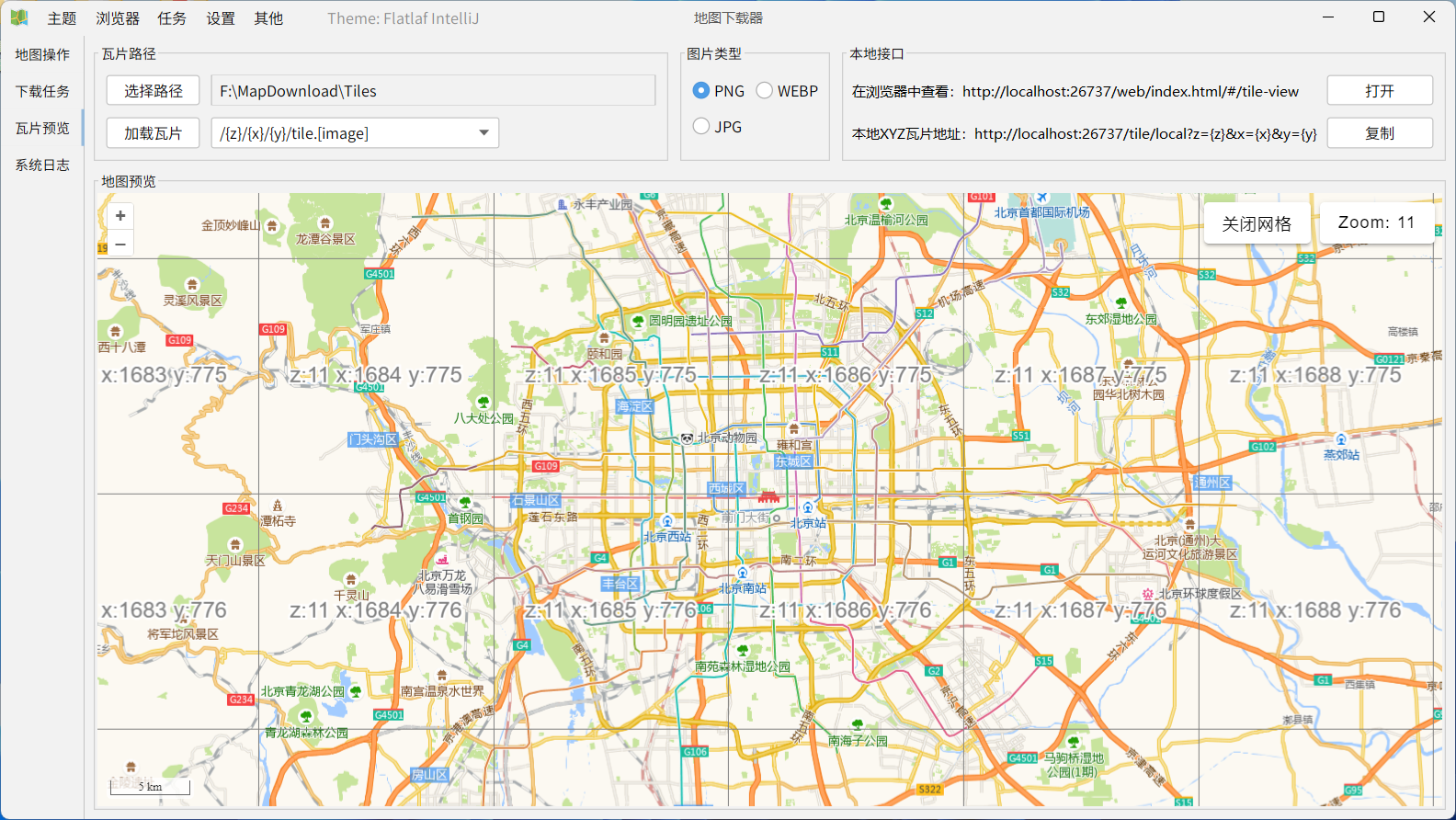The height and width of the screenshot is (820, 1456).
Task: Click the F:\MapDownload\Tiles path field
Action: [433, 91]
